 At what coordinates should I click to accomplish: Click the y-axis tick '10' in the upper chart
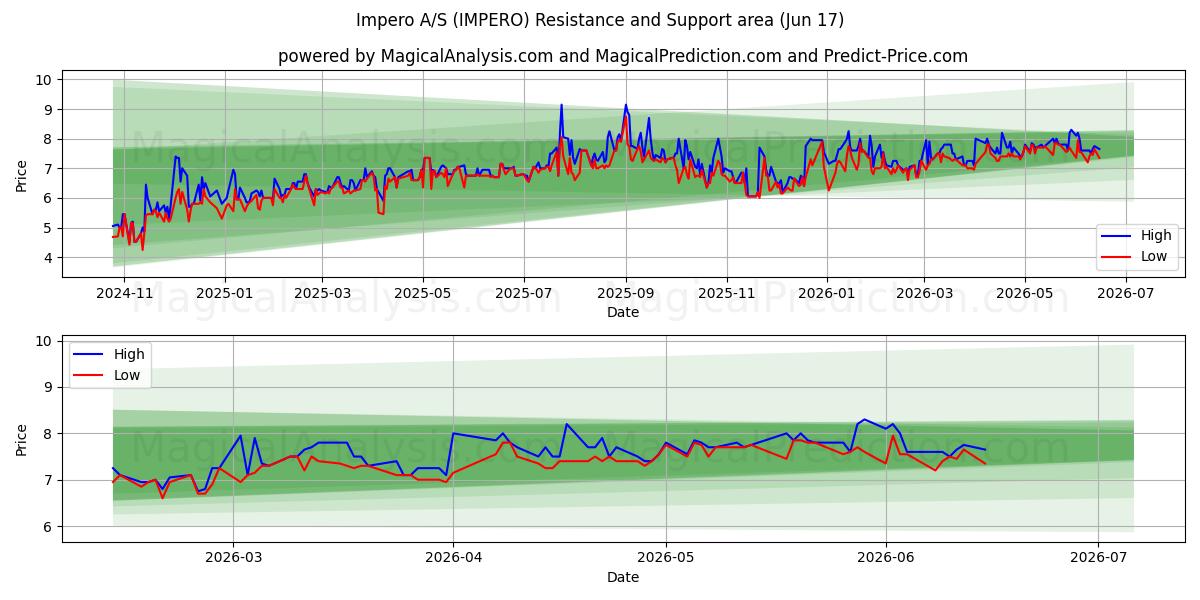click(45, 79)
